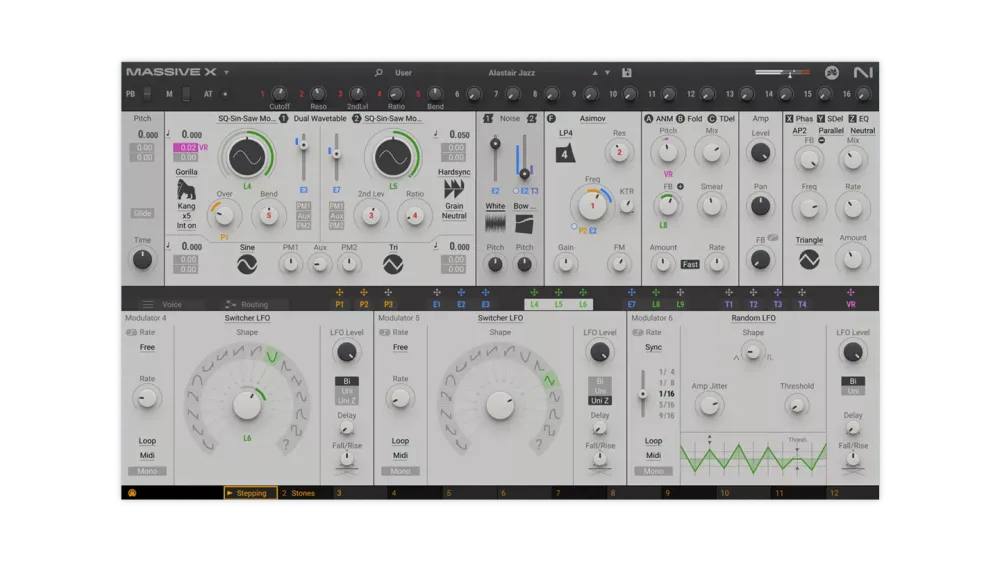
Task: Select the Tri phase modulation oscillator icon
Action: tap(393, 264)
